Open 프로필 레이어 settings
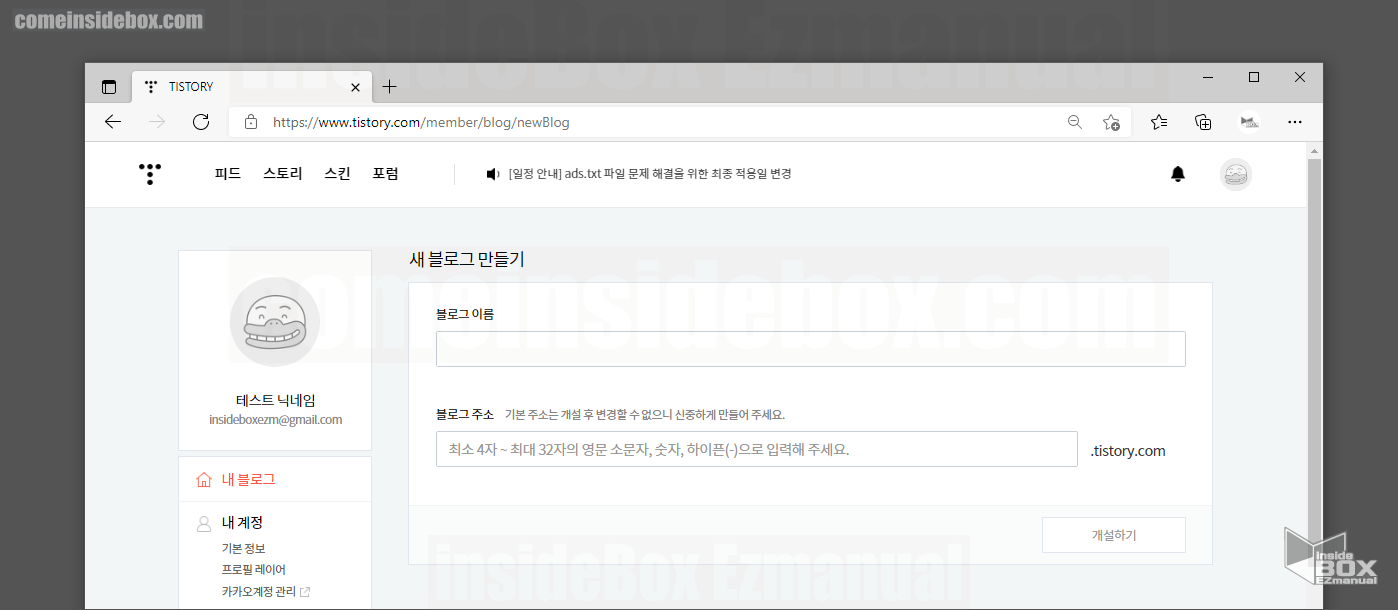The height and width of the screenshot is (610, 1398). (x=254, y=569)
